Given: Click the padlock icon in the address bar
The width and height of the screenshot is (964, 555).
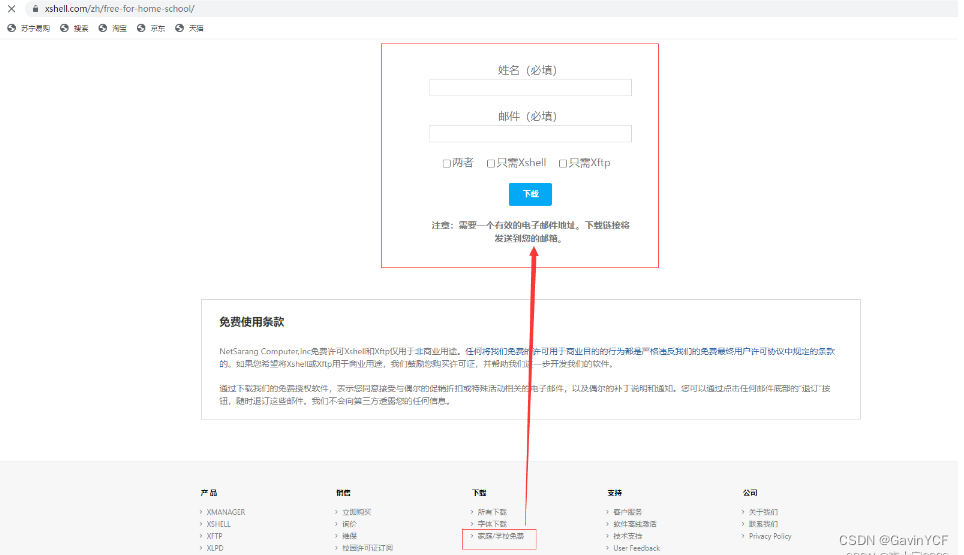Looking at the screenshot, I should pos(35,9).
